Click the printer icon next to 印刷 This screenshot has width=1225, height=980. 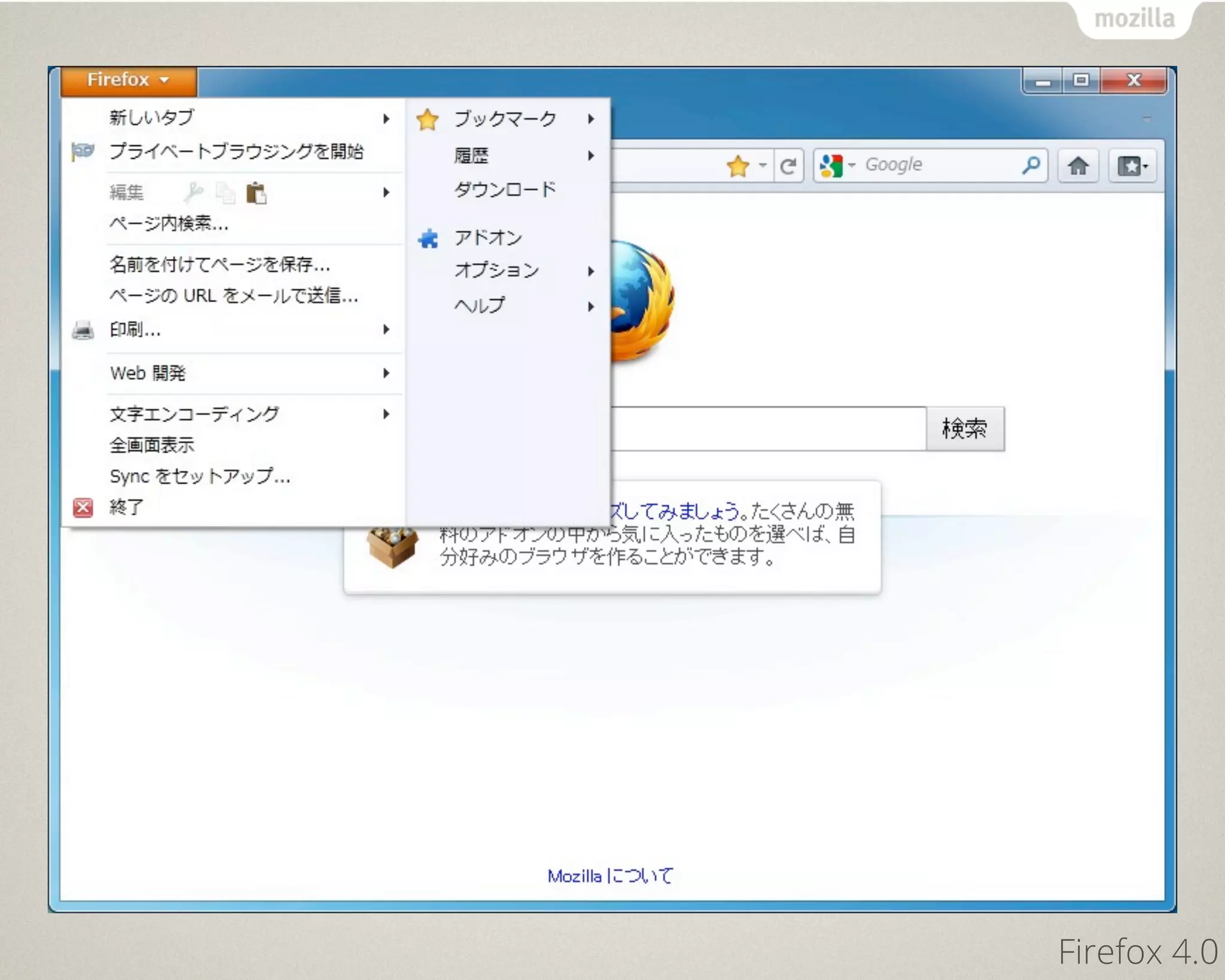click(x=83, y=330)
